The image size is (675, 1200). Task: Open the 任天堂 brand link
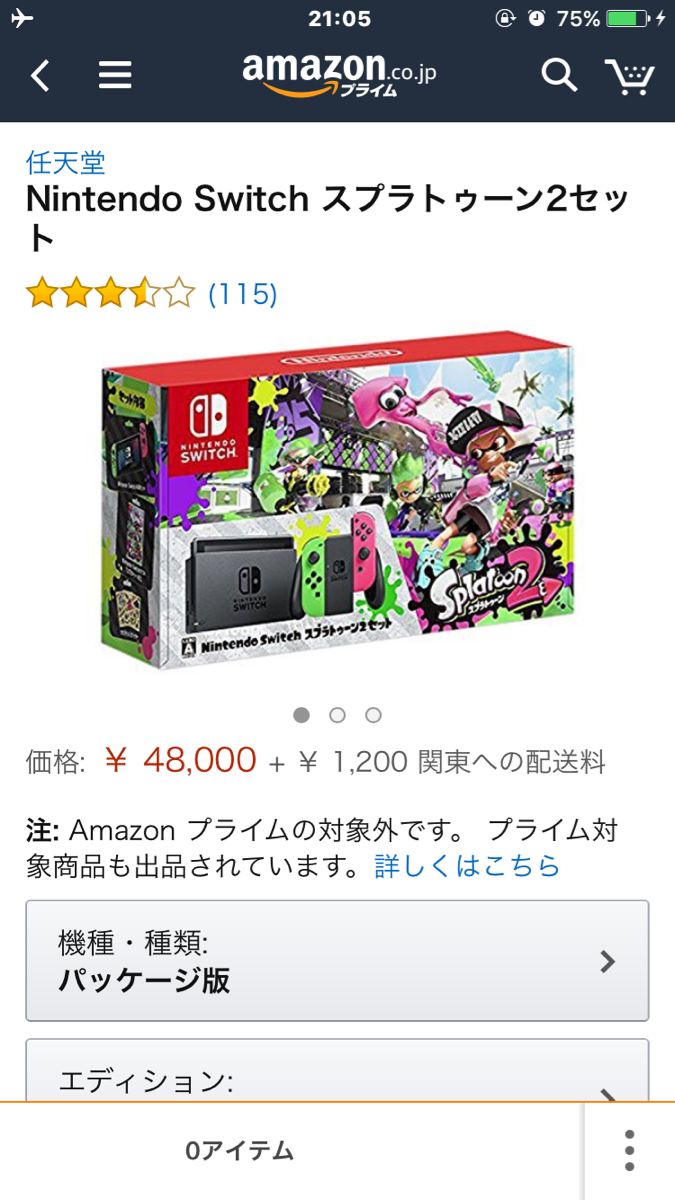click(65, 162)
